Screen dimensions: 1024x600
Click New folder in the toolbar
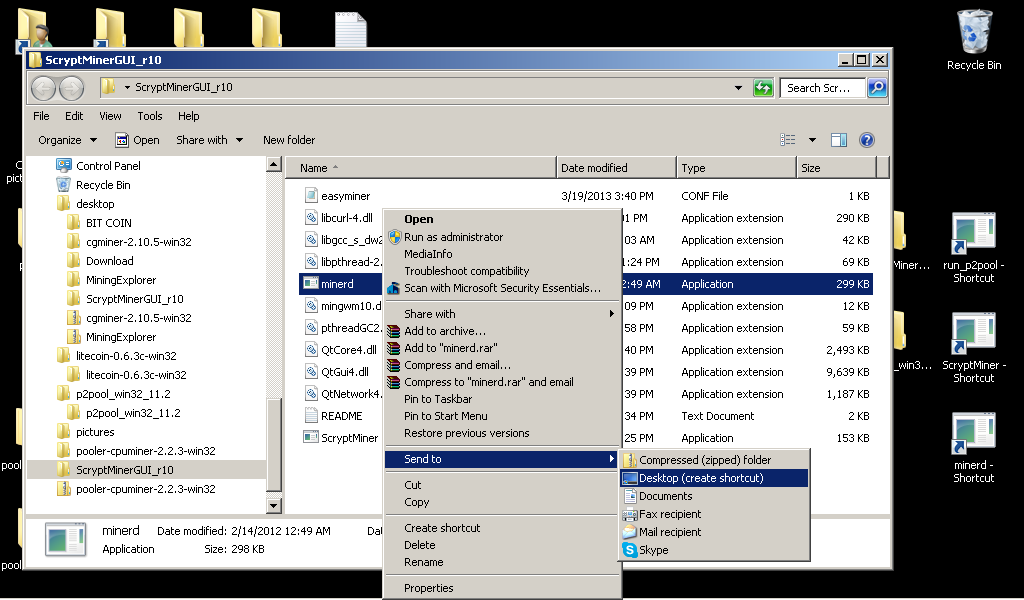(x=289, y=140)
